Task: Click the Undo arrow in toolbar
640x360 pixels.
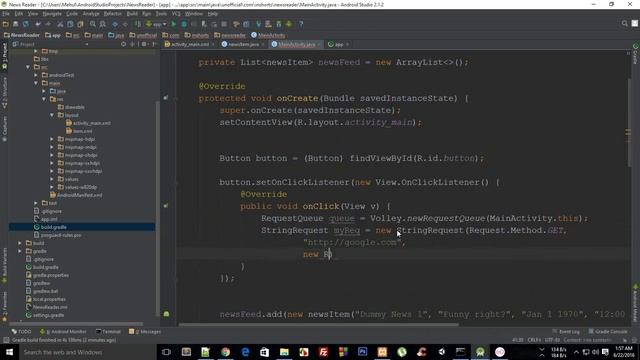Action: [x=38, y=24]
